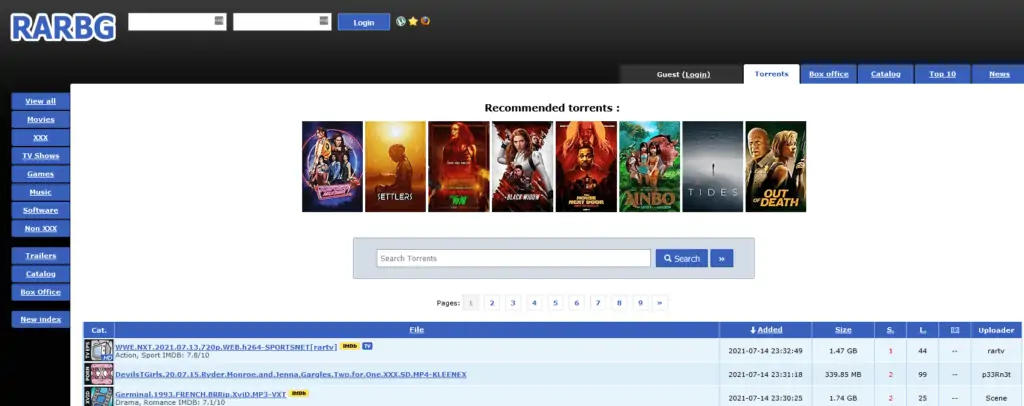Click keyboard icon in the username field
Viewport: 1024px width, 406px height.
coord(219,21)
